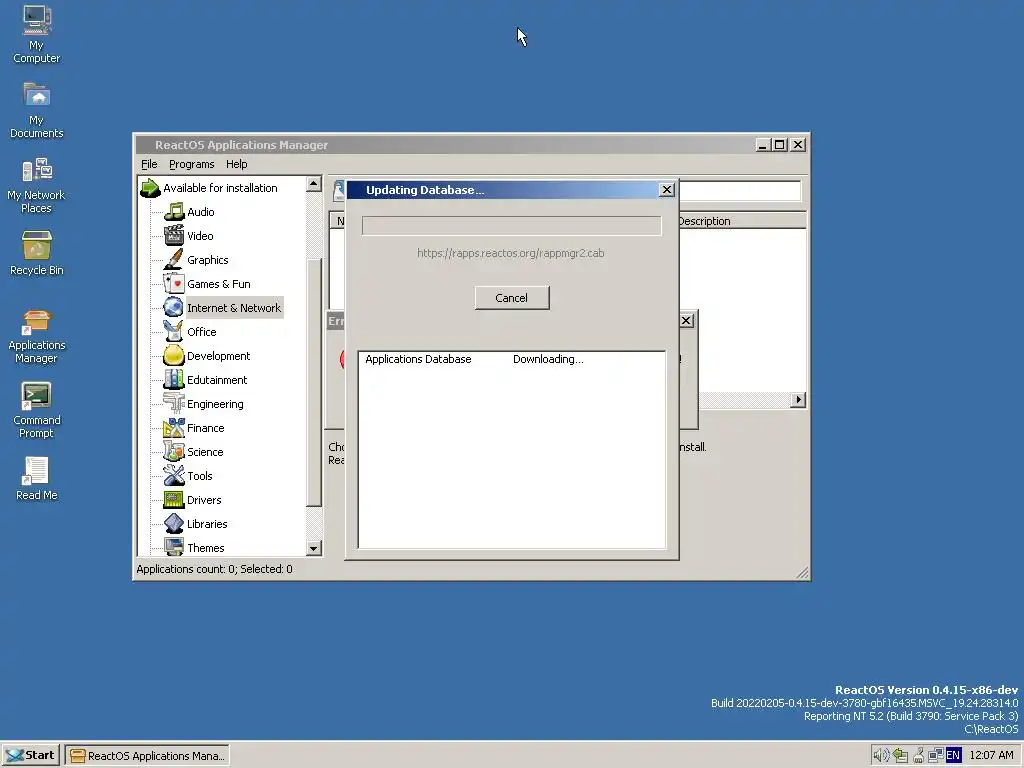Open the Recycle Bin desktop icon

37,253
